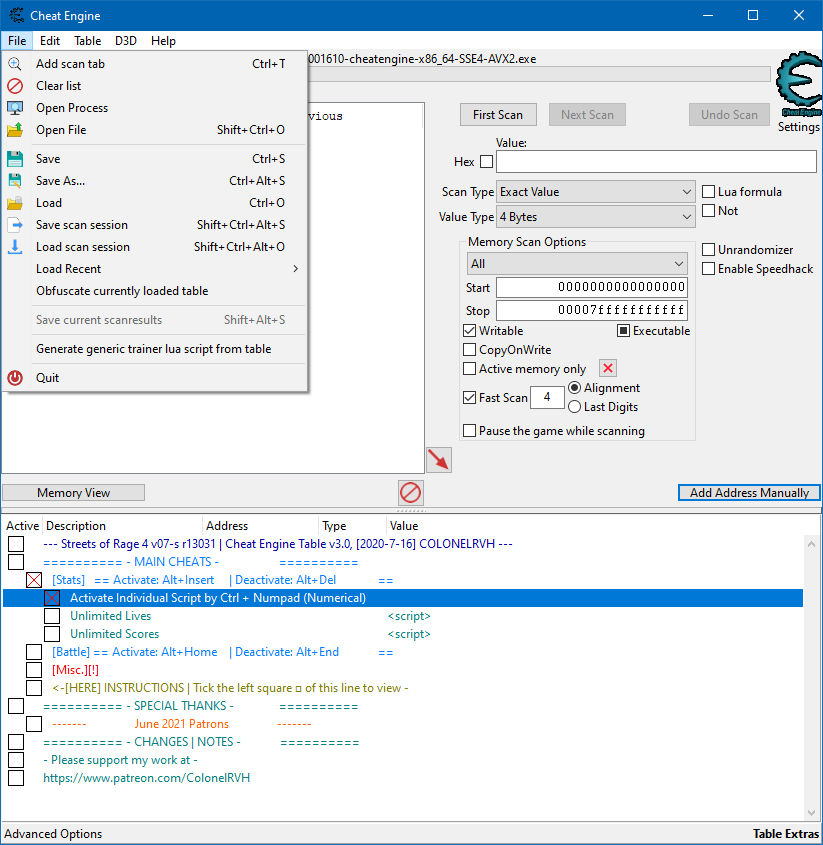This screenshot has width=823, height=845.
Task: Click the Address column header
Action: (x=261, y=526)
